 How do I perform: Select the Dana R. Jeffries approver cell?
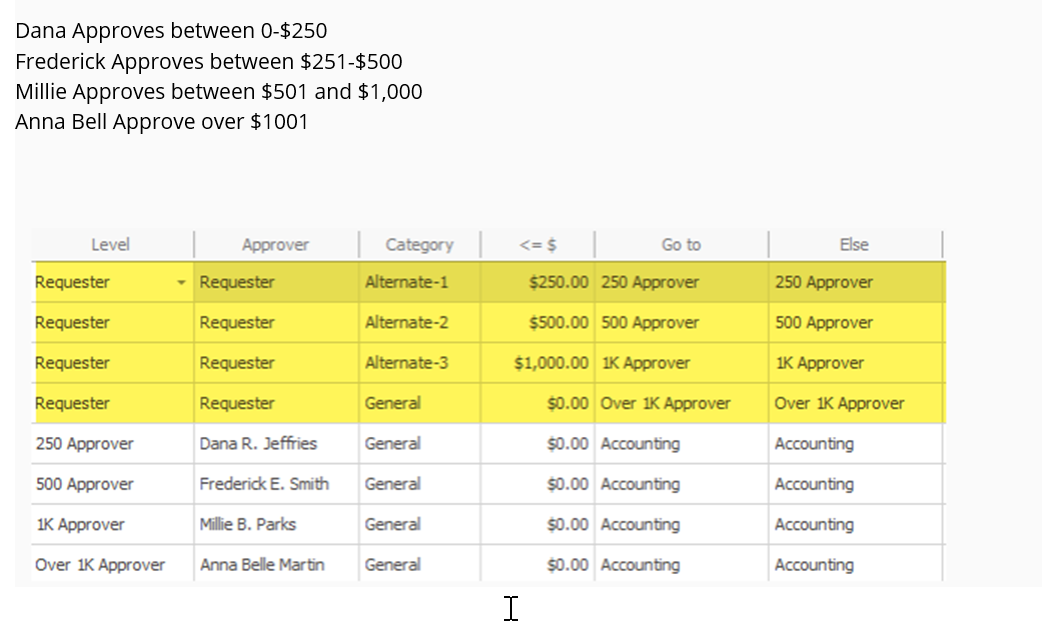tap(258, 444)
